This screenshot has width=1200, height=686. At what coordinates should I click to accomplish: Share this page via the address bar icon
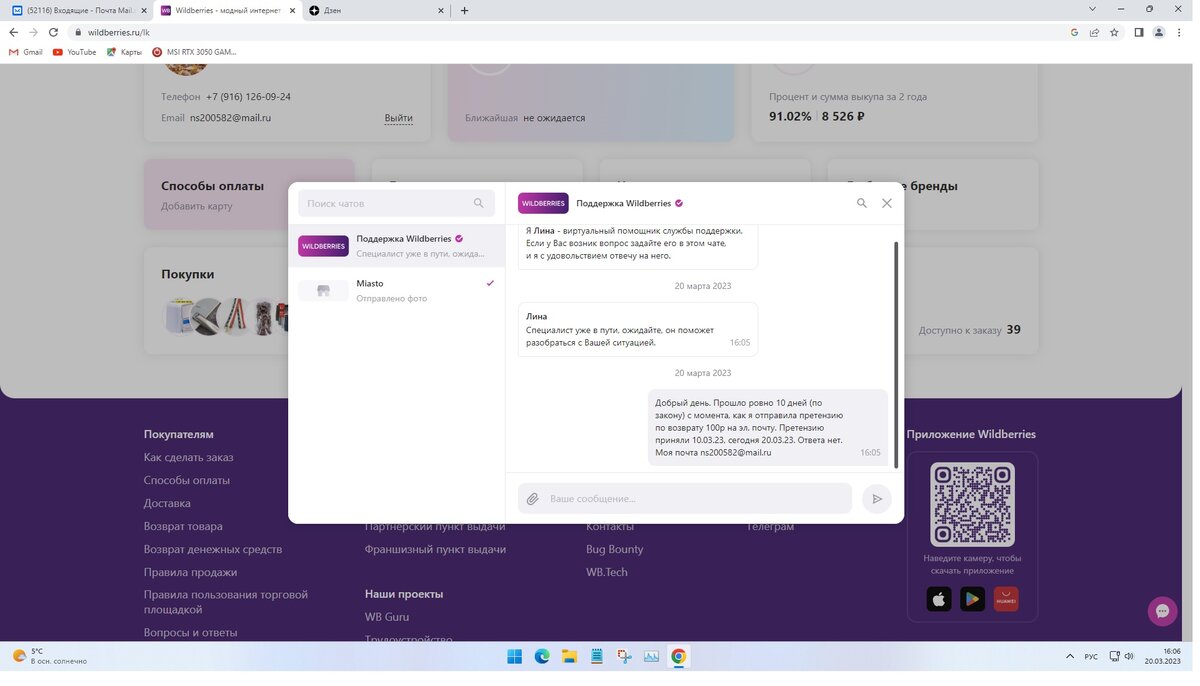coord(1095,32)
